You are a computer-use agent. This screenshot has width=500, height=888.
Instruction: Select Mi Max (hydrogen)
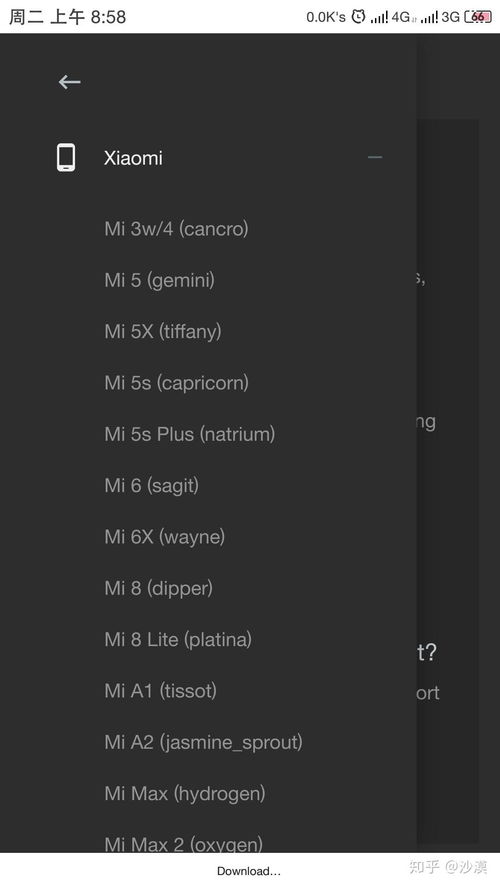click(x=185, y=795)
